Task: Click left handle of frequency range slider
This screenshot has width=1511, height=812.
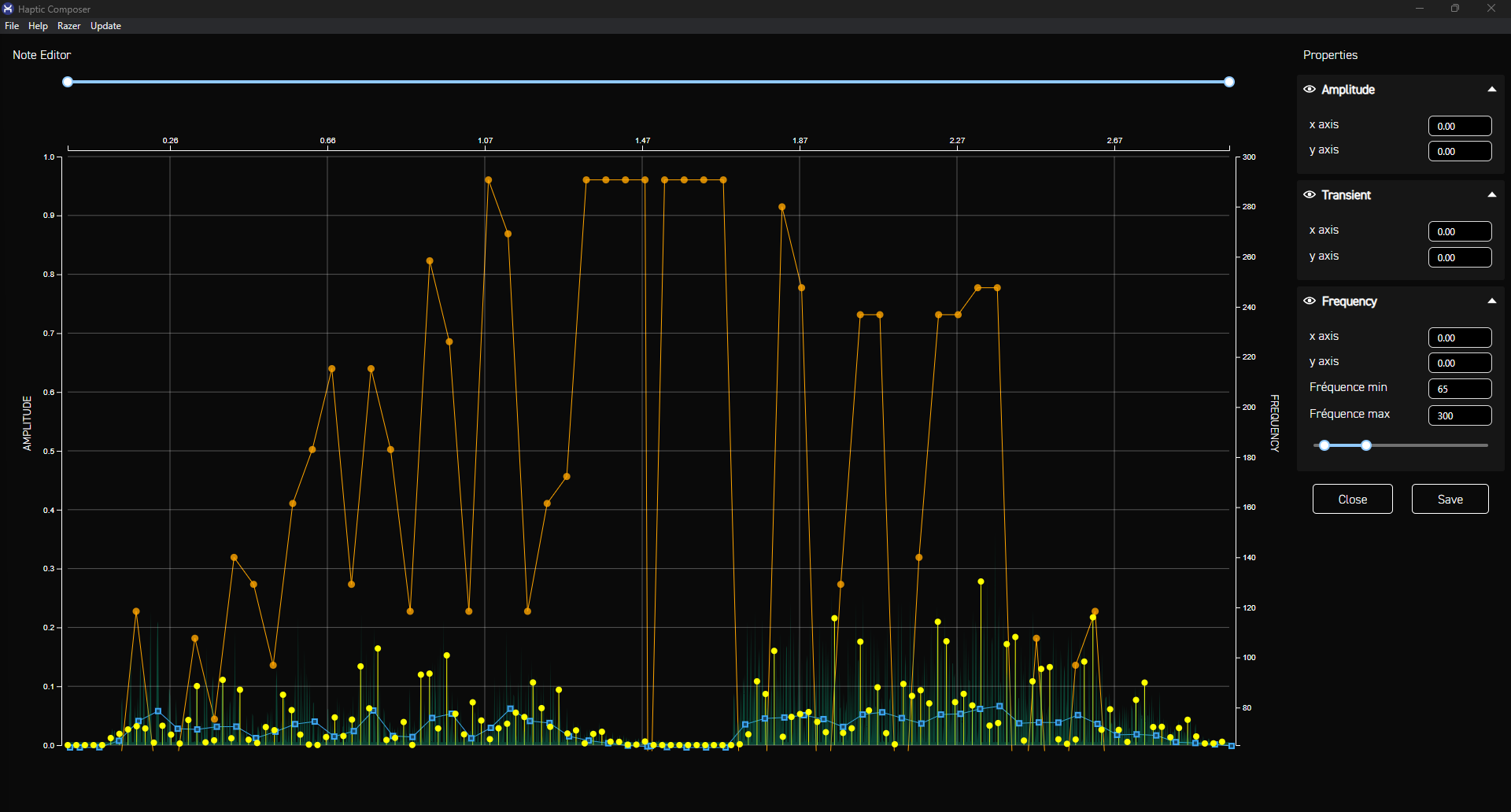Action: coord(1324,445)
